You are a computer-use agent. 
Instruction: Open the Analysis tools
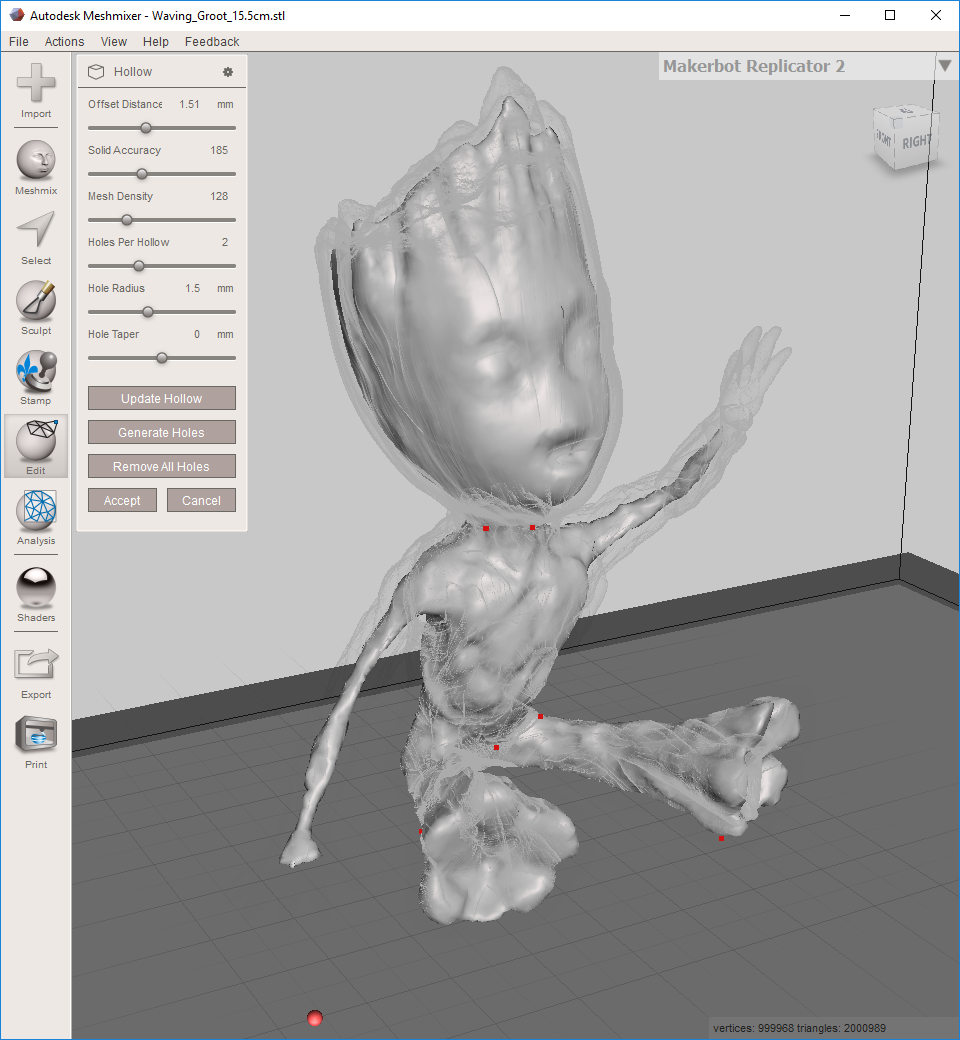point(36,517)
